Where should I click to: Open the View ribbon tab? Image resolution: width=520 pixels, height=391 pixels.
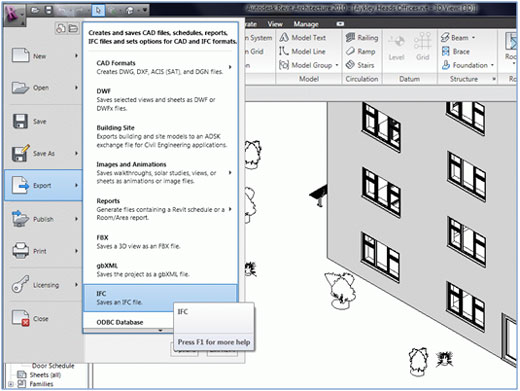pyautogui.click(x=275, y=24)
